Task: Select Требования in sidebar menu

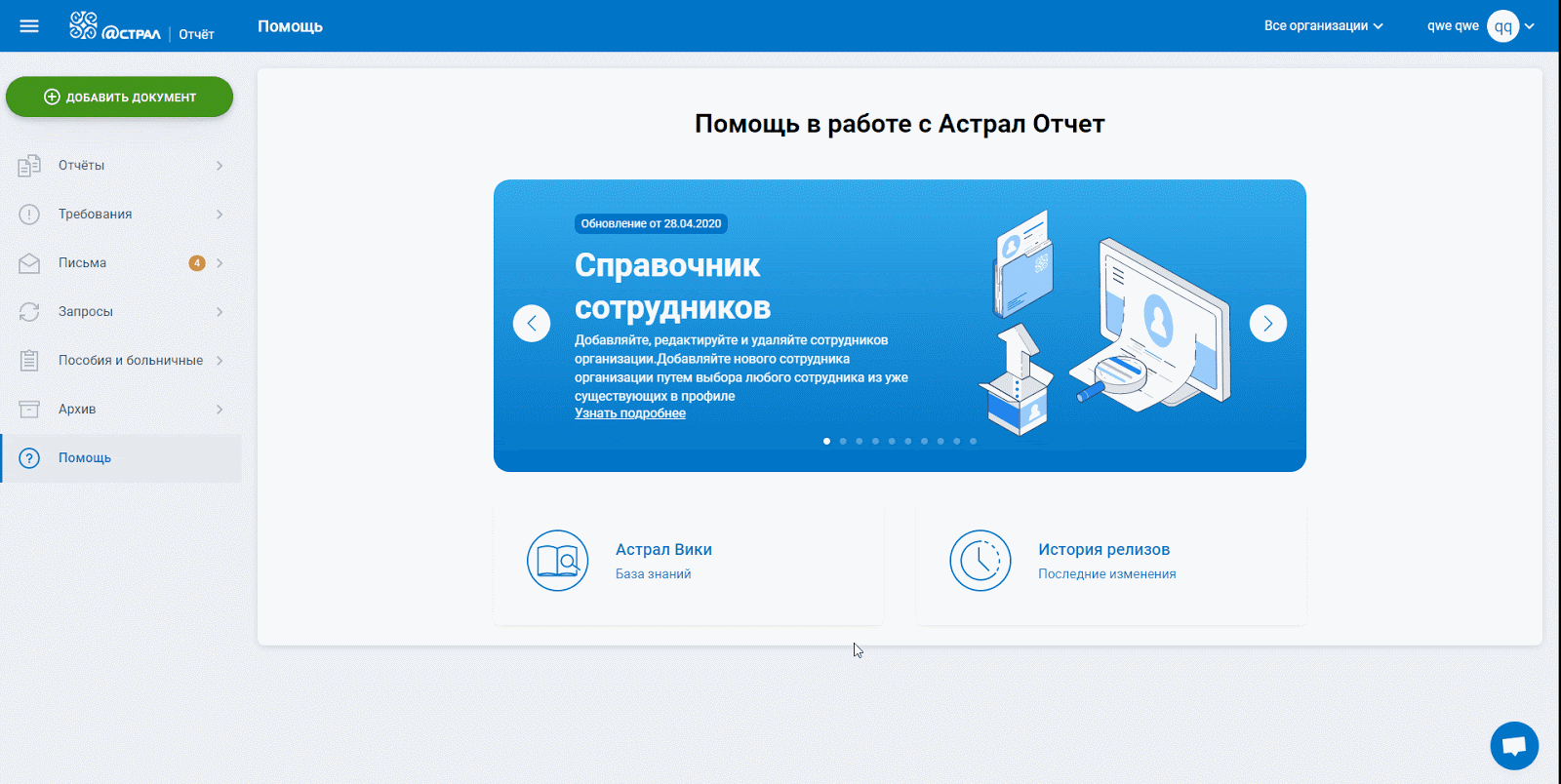Action: tap(121, 215)
